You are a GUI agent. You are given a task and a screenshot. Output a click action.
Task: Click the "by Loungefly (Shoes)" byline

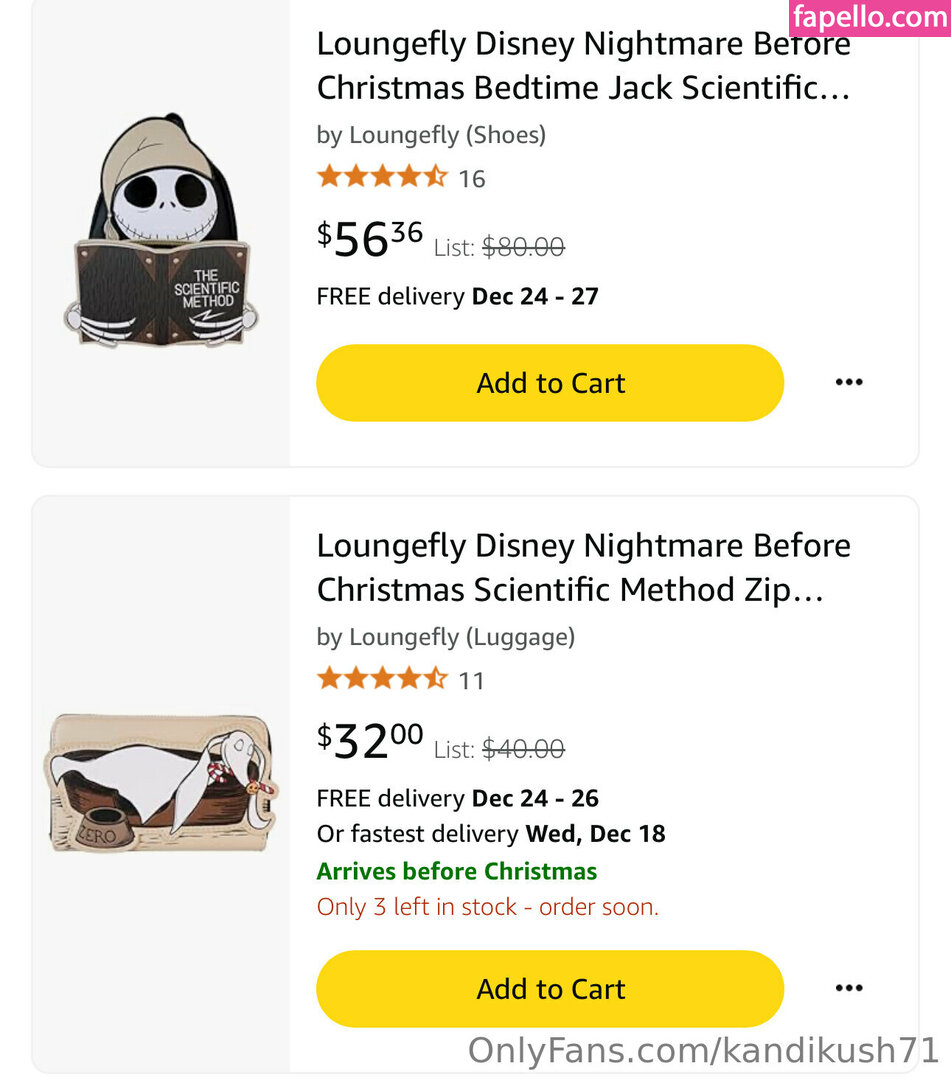point(431,135)
